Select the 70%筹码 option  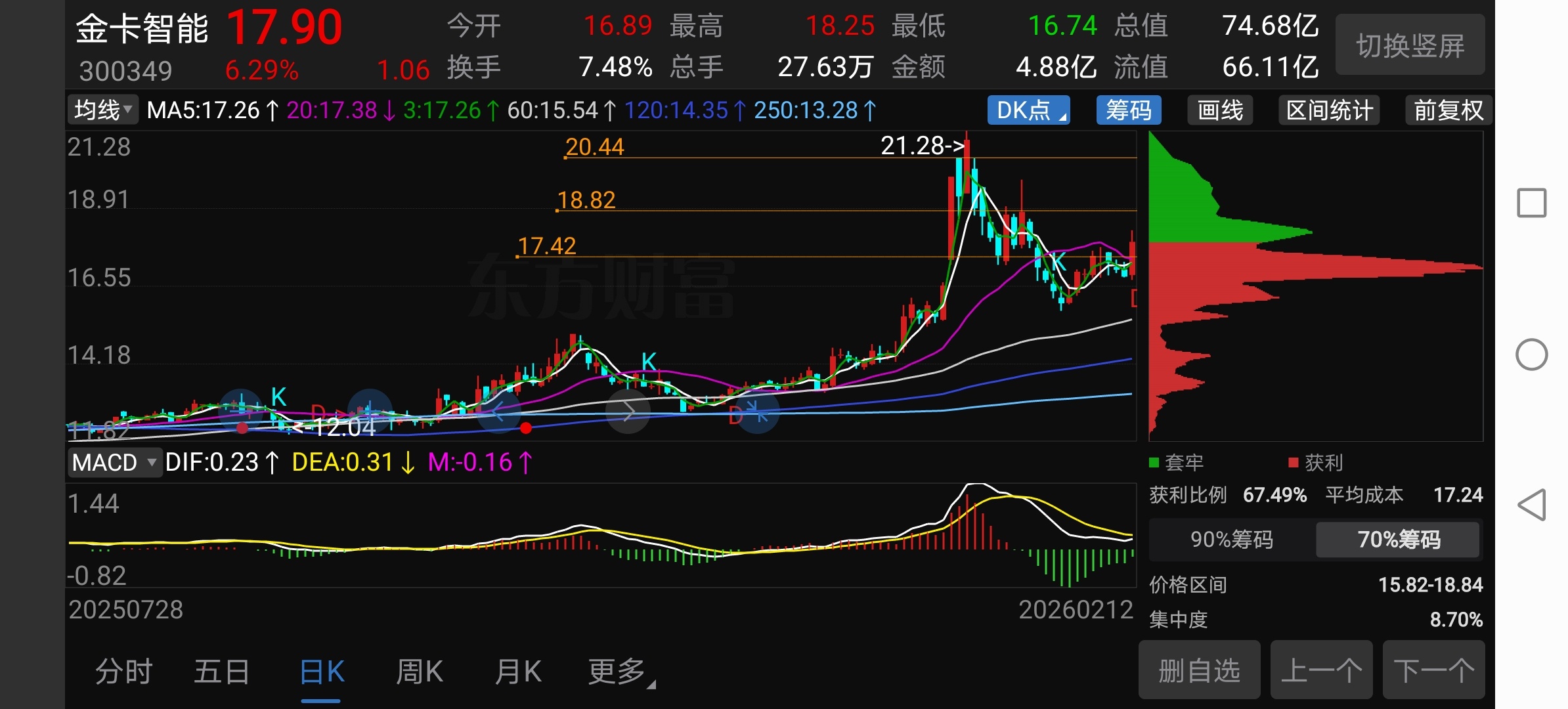coord(1398,540)
